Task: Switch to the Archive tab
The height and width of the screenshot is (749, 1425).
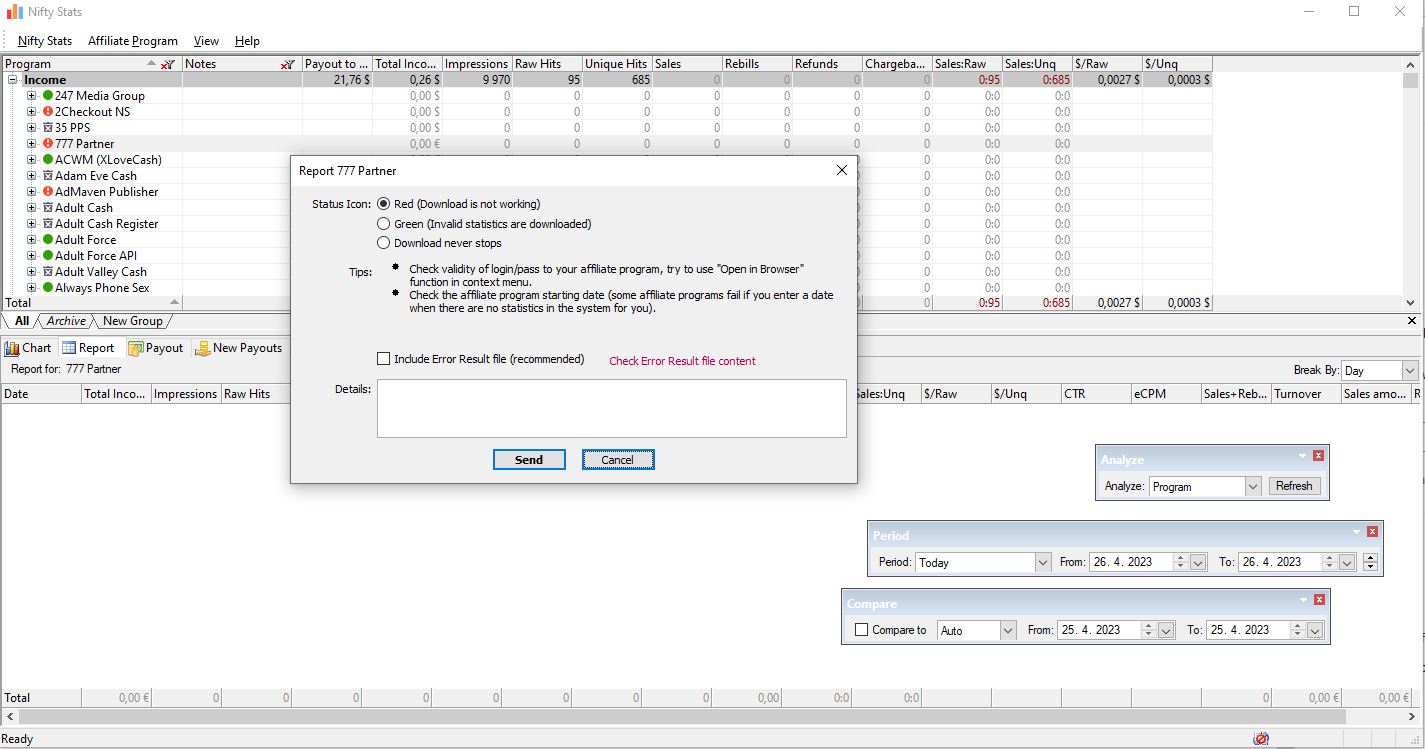Action: pos(64,321)
